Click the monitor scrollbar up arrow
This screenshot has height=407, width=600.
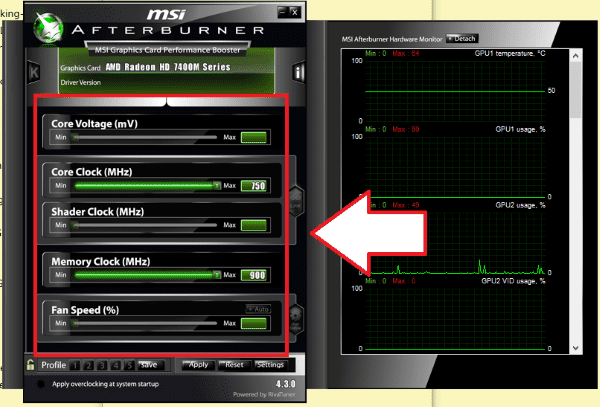576,56
